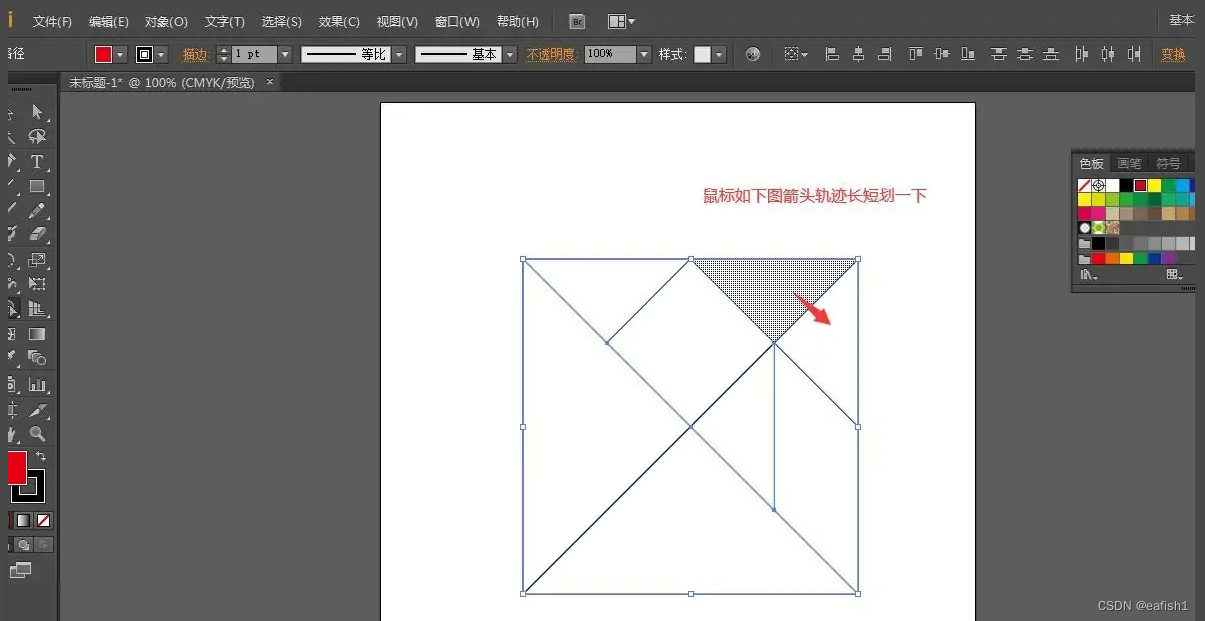This screenshot has width=1205, height=621.
Task: Select the red swatch in the Swatches panel
Action: [x=1140, y=185]
